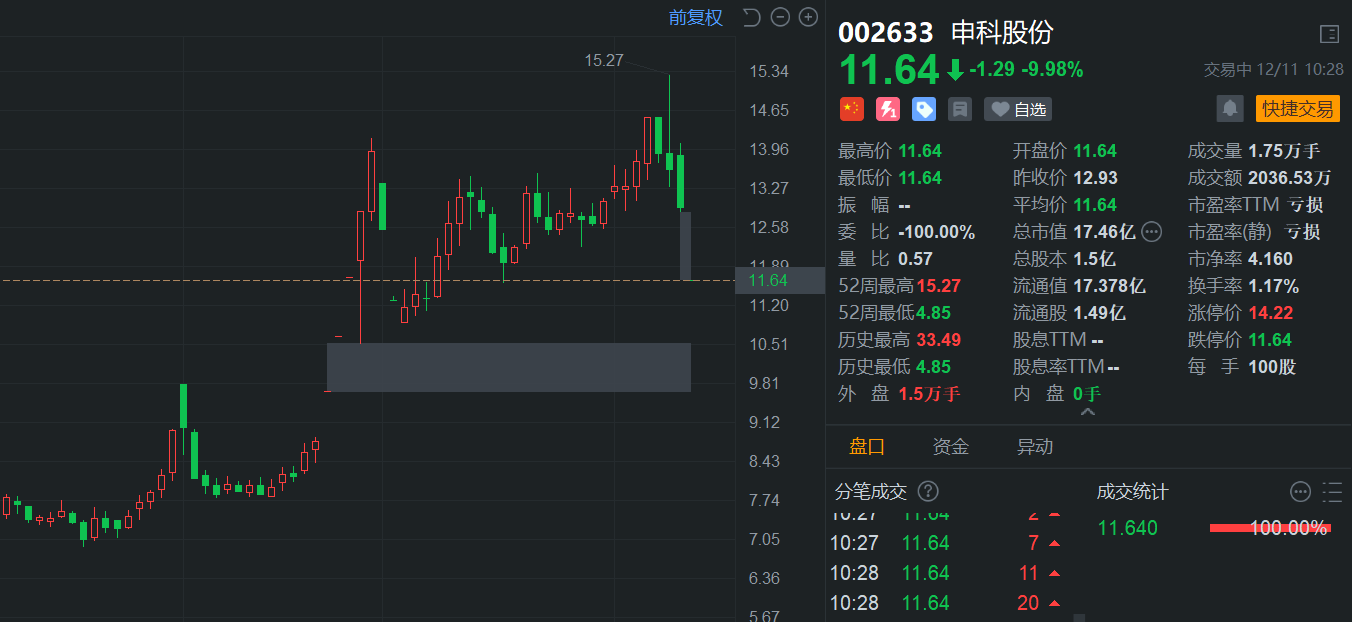Zoom out the candlestick chart

(781, 17)
